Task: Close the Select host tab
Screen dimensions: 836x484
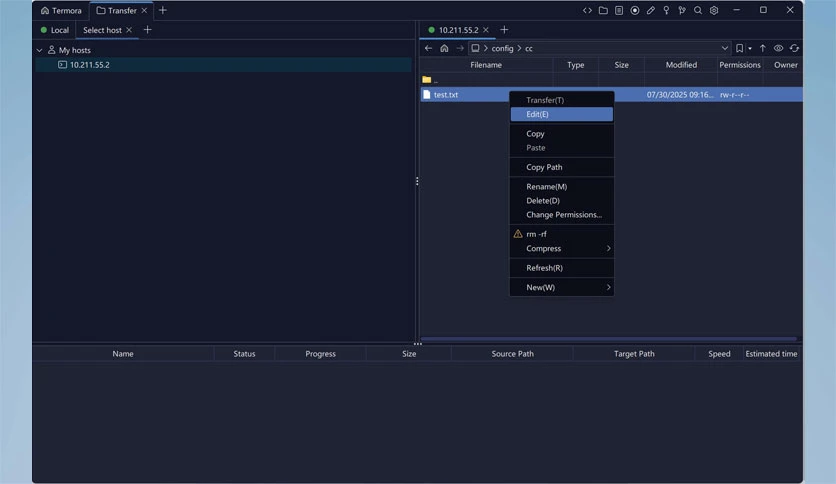Action: (x=129, y=30)
